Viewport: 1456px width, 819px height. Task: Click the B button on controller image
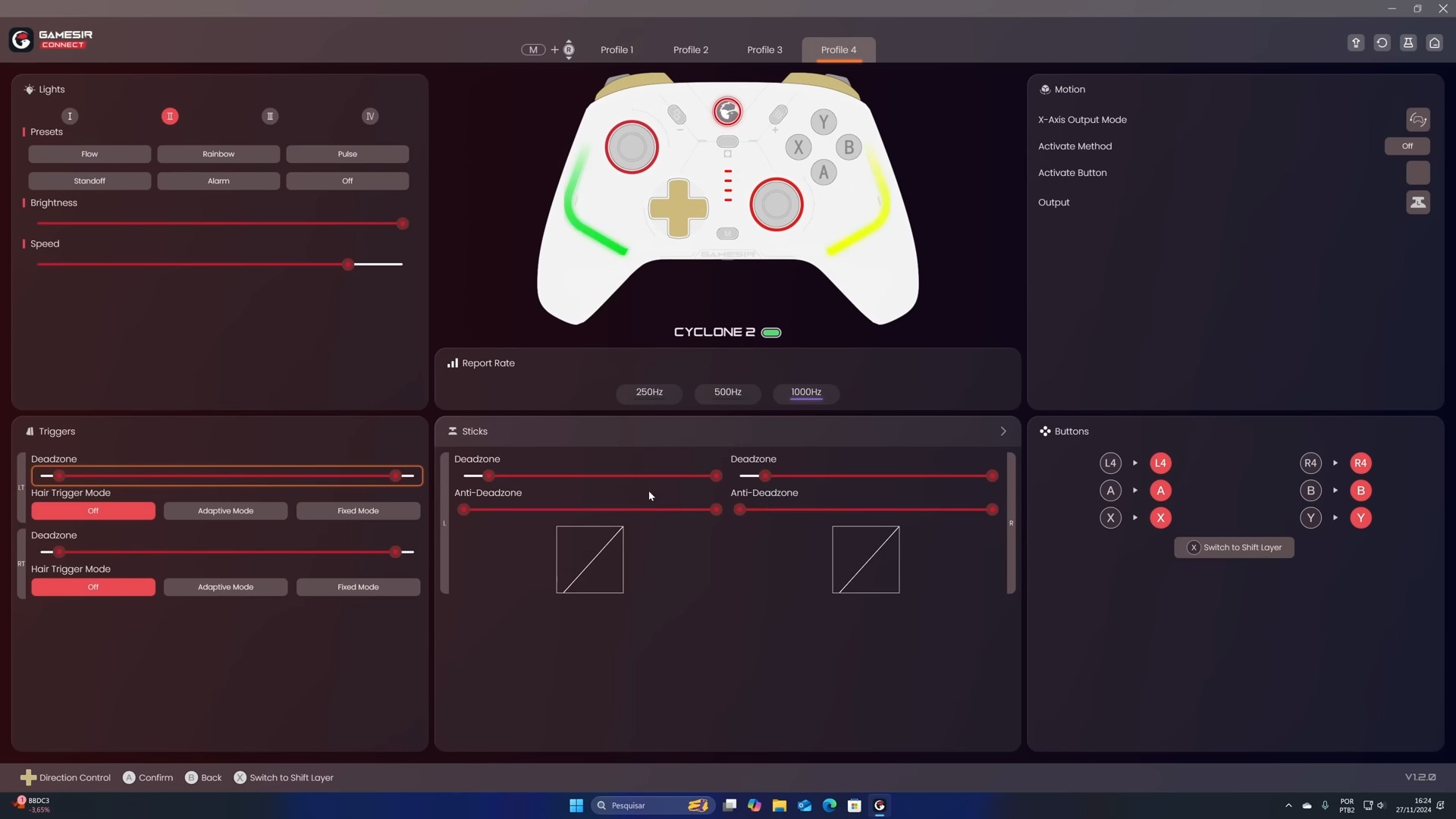[849, 147]
